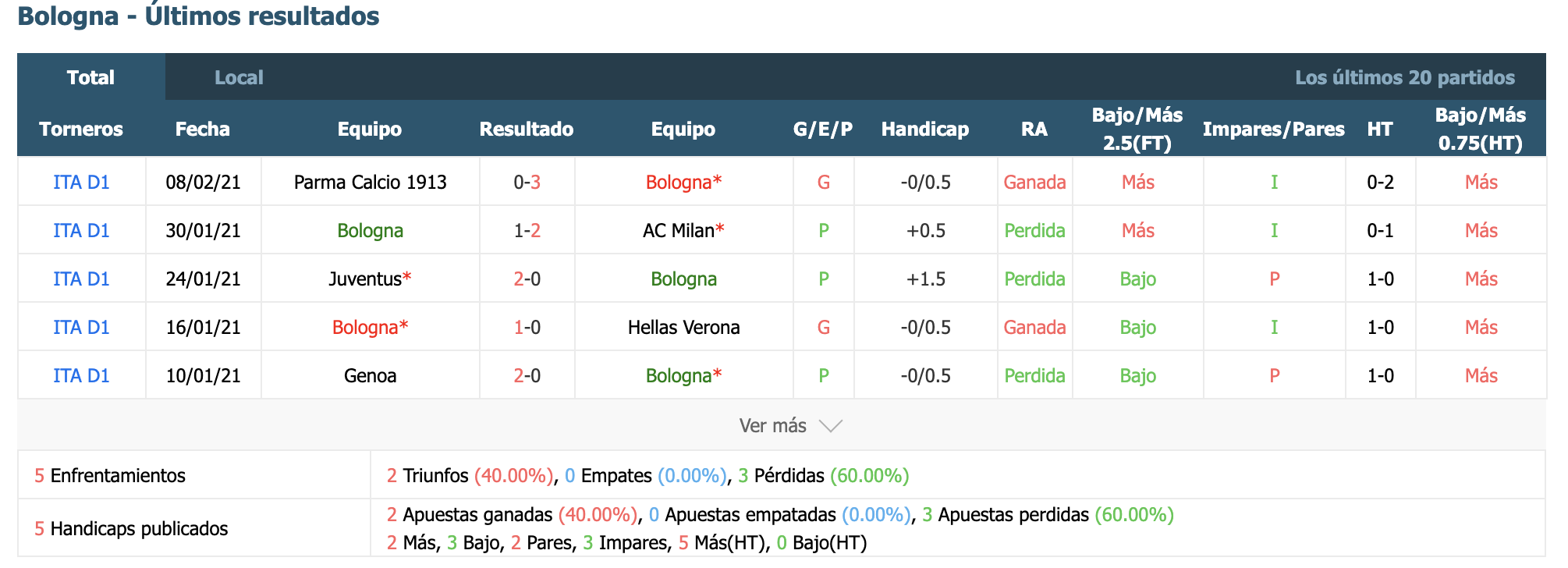Viewport: 1568px width, 568px height.
Task: Open ITA D1 link for 08/02/21 match
Action: pos(81,182)
